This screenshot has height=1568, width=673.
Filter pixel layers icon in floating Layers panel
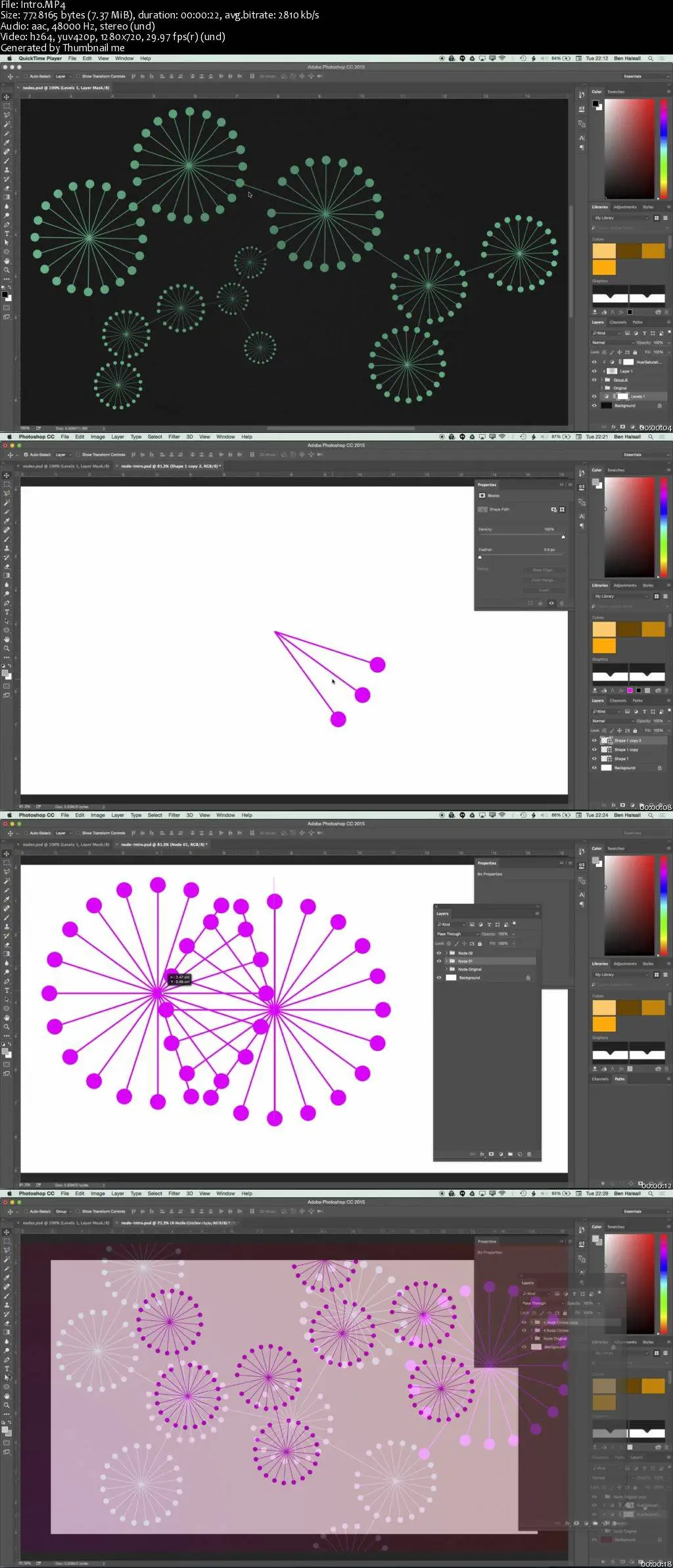click(472, 924)
